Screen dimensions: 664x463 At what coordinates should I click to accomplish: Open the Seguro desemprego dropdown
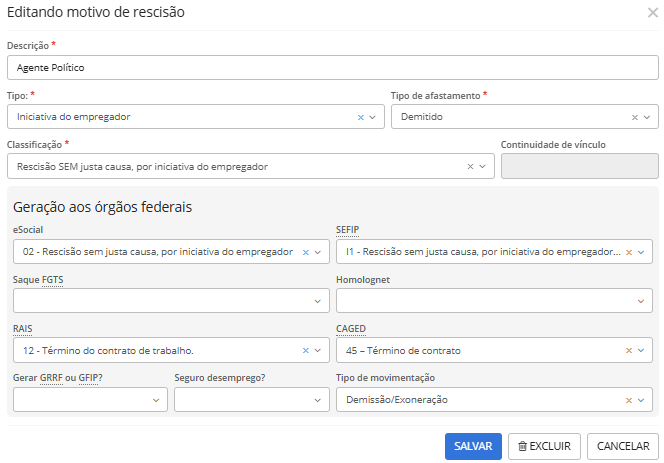click(252, 399)
